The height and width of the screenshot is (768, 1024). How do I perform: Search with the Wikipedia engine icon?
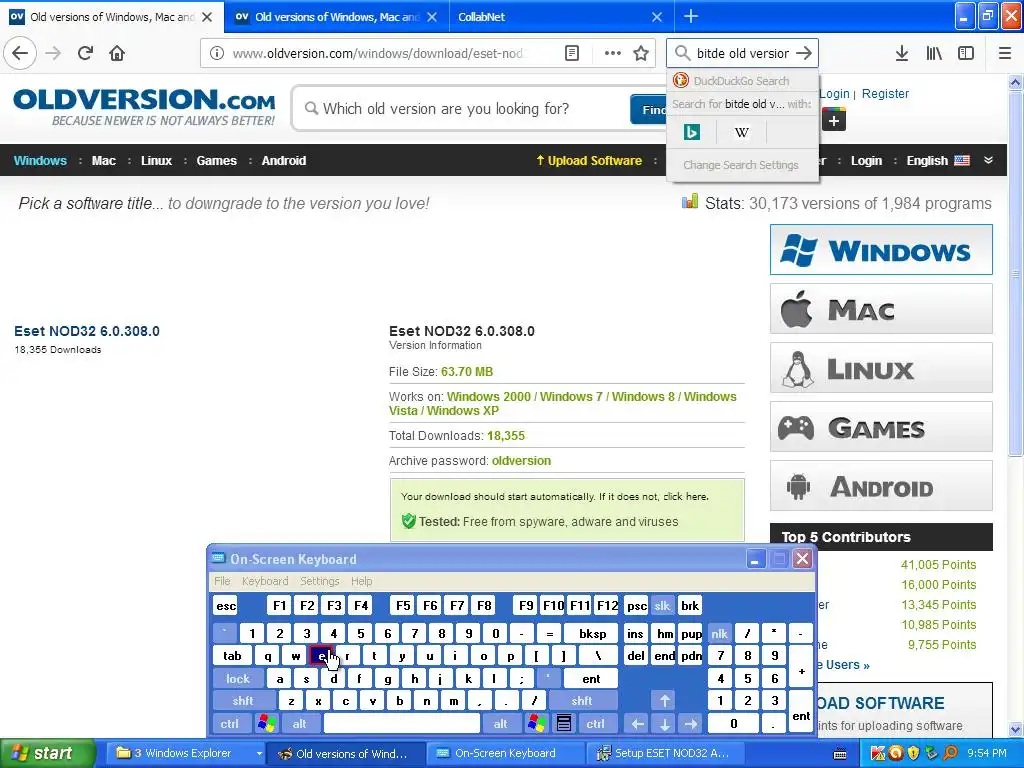tap(741, 133)
